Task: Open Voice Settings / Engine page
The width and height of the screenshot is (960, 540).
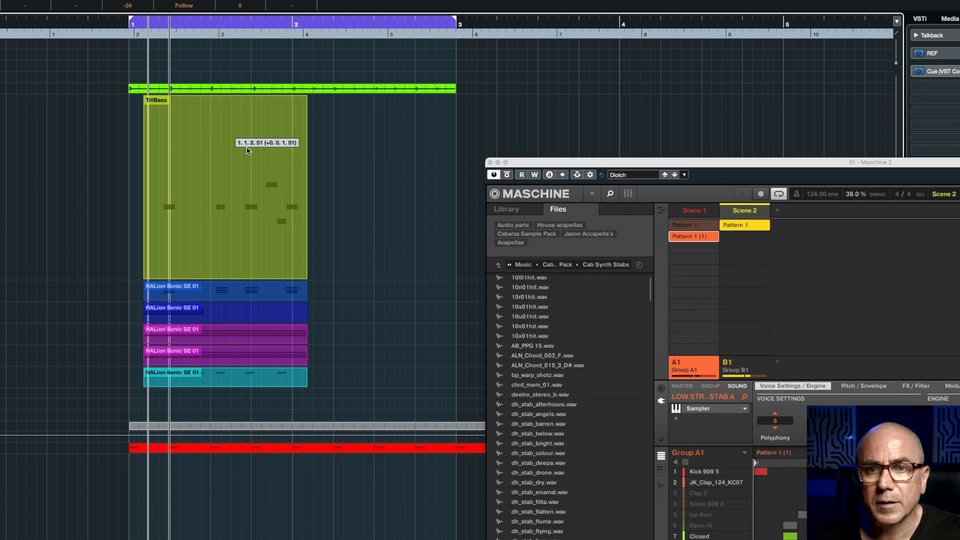Action: coord(792,386)
